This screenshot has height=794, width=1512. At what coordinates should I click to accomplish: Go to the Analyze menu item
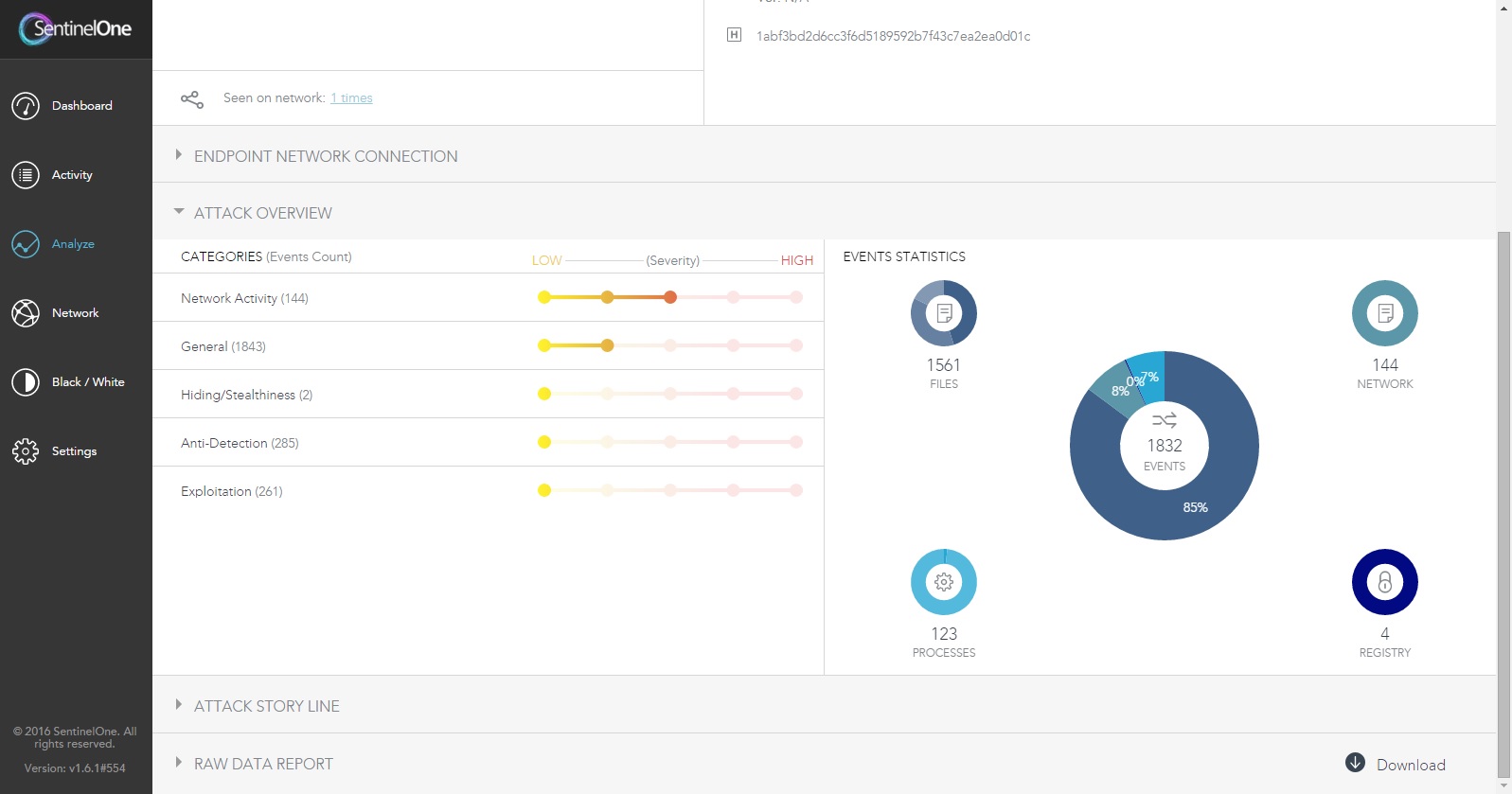(73, 244)
